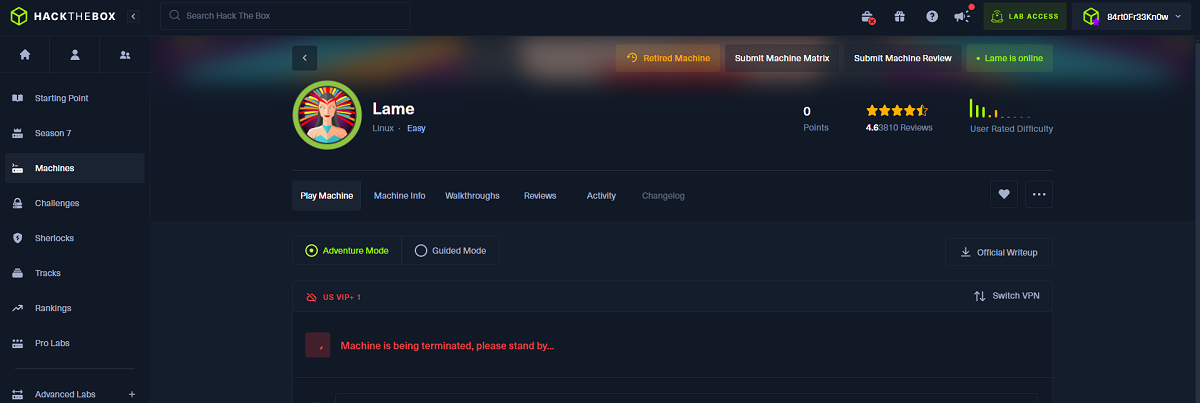Click Machine is being terminated message
Viewport: 1200px width, 403px height.
tap(447, 345)
